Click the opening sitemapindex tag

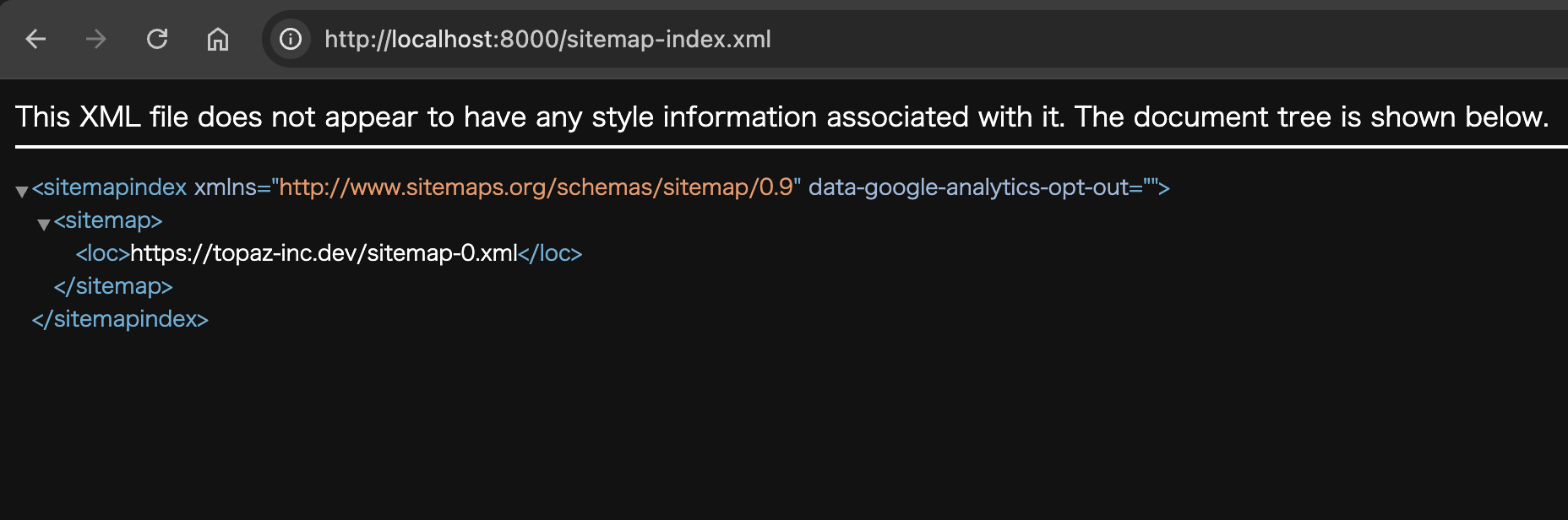(x=109, y=187)
